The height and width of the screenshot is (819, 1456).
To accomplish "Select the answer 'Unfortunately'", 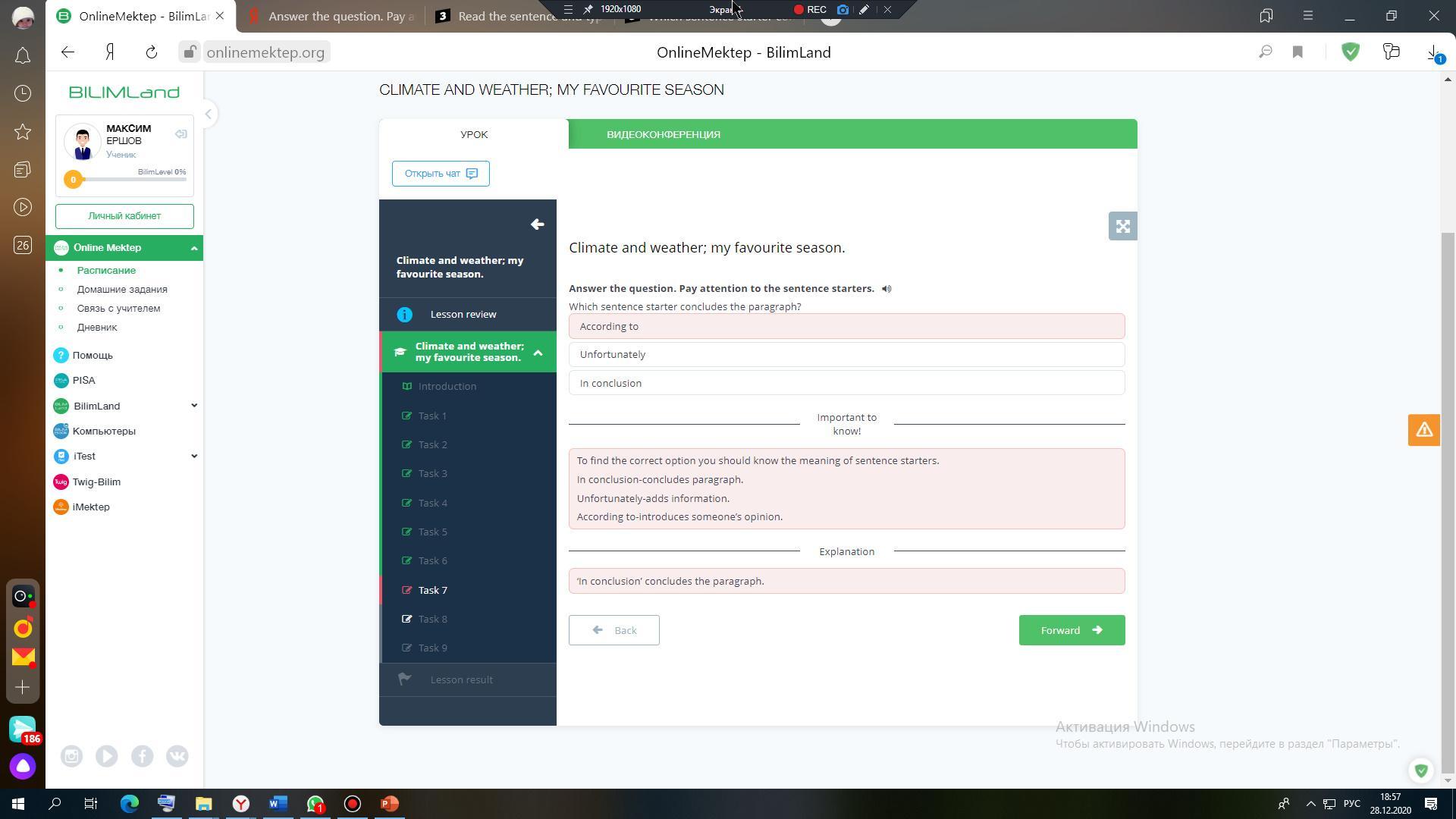I will click(846, 354).
